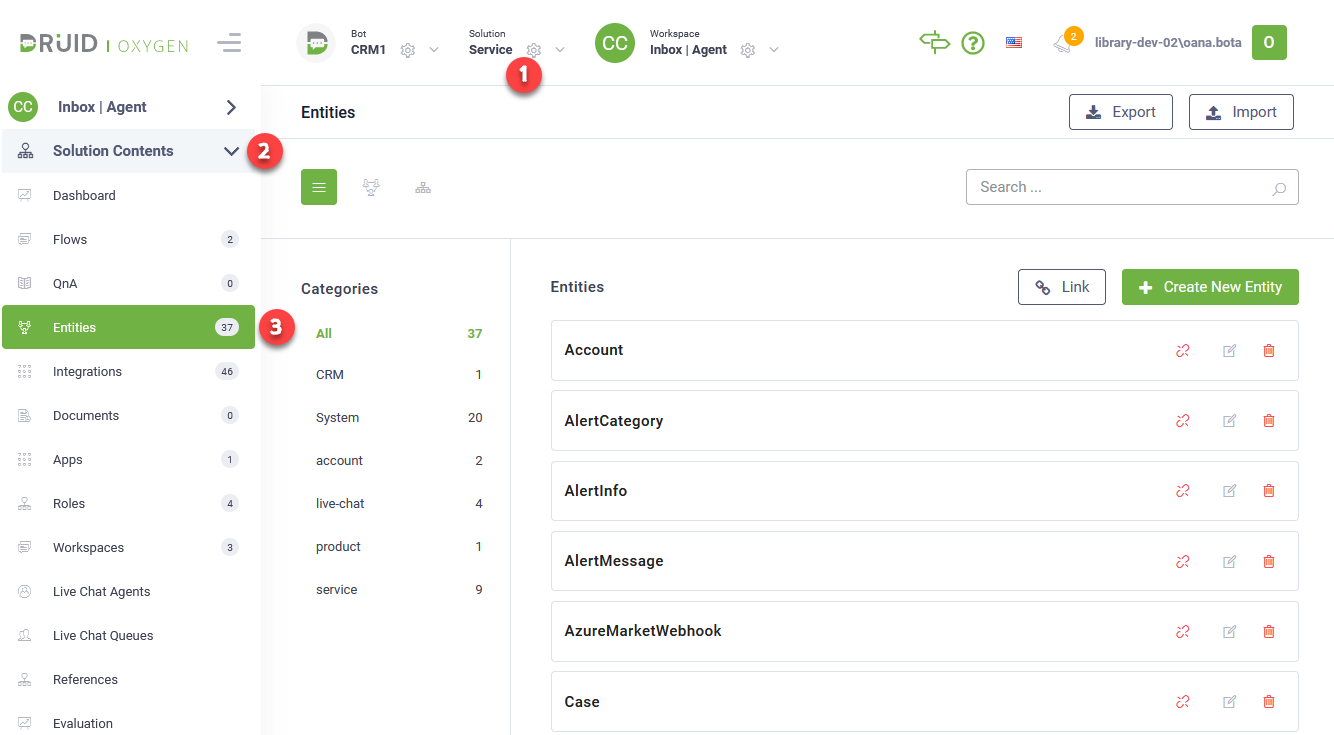
Task: Select the All category
Action: 399,333
